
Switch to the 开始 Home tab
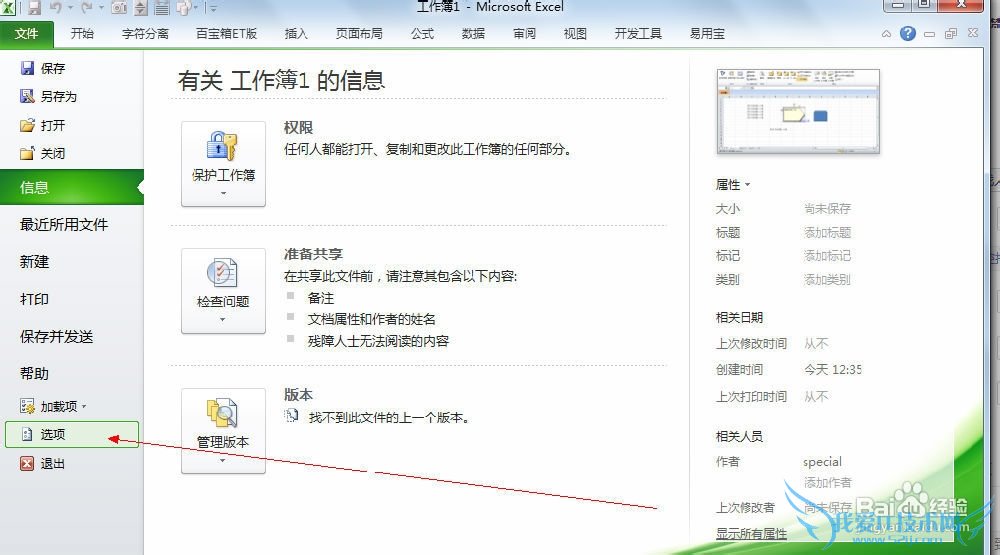[82, 34]
